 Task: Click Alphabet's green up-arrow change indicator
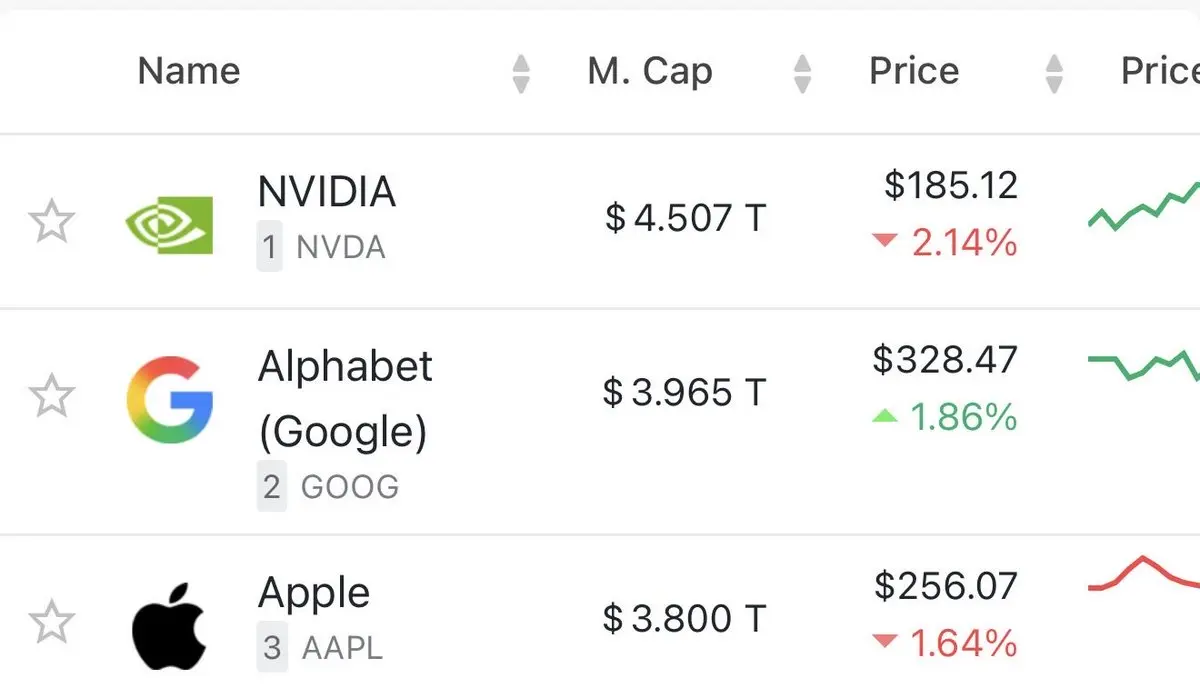pyautogui.click(x=885, y=416)
